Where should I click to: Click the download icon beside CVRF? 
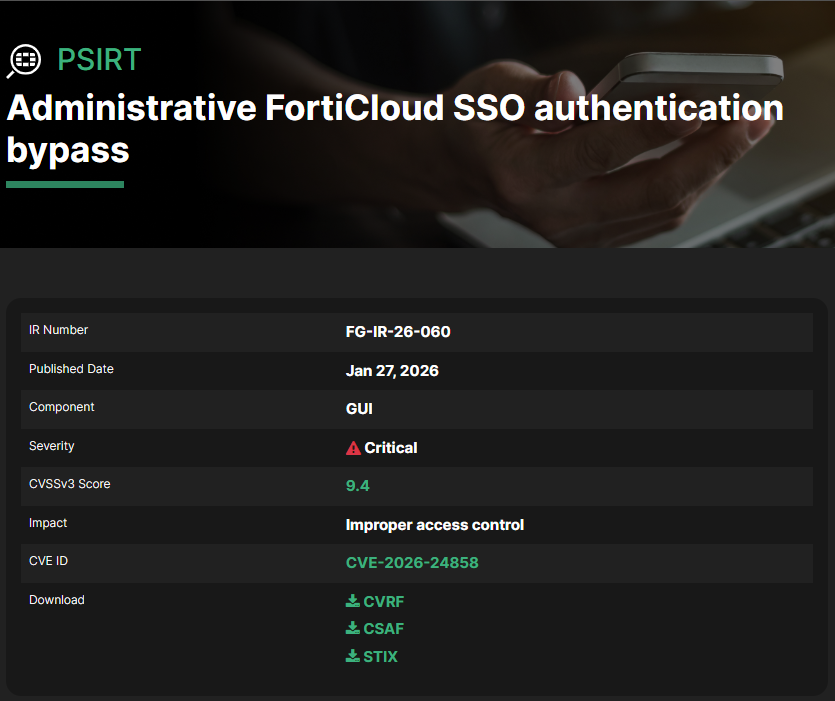353,601
